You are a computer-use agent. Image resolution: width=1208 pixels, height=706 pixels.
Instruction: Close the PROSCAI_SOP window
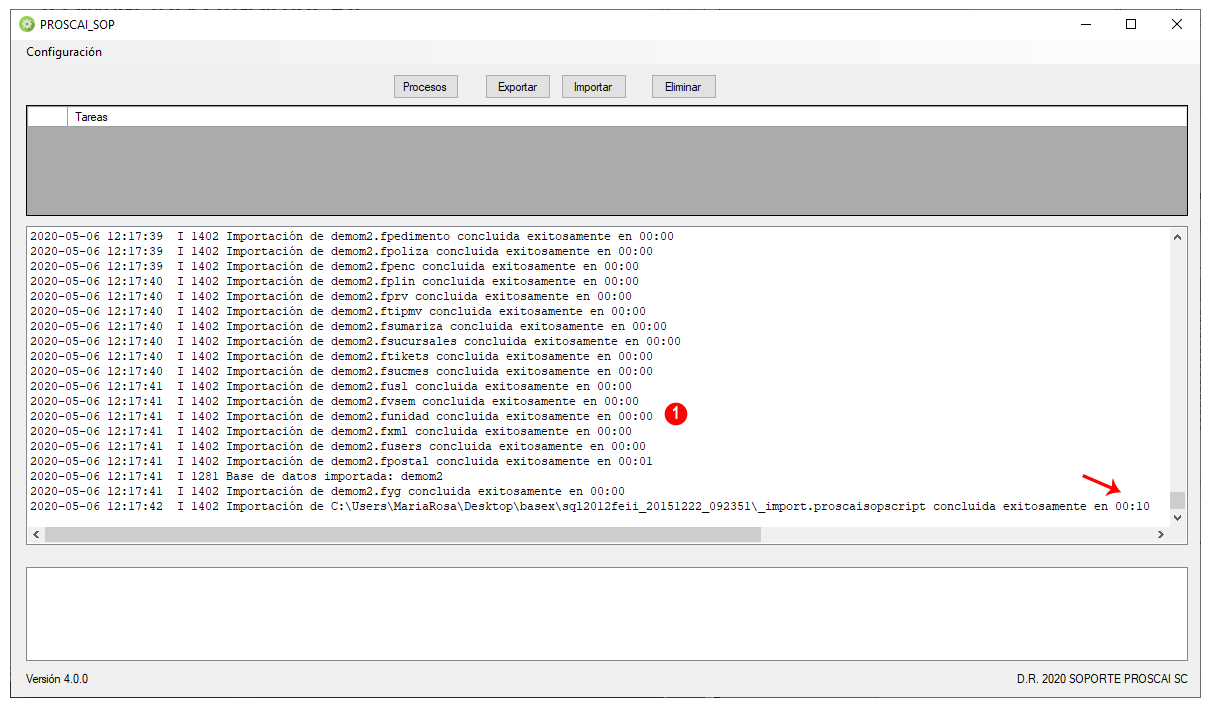pyautogui.click(x=1177, y=24)
